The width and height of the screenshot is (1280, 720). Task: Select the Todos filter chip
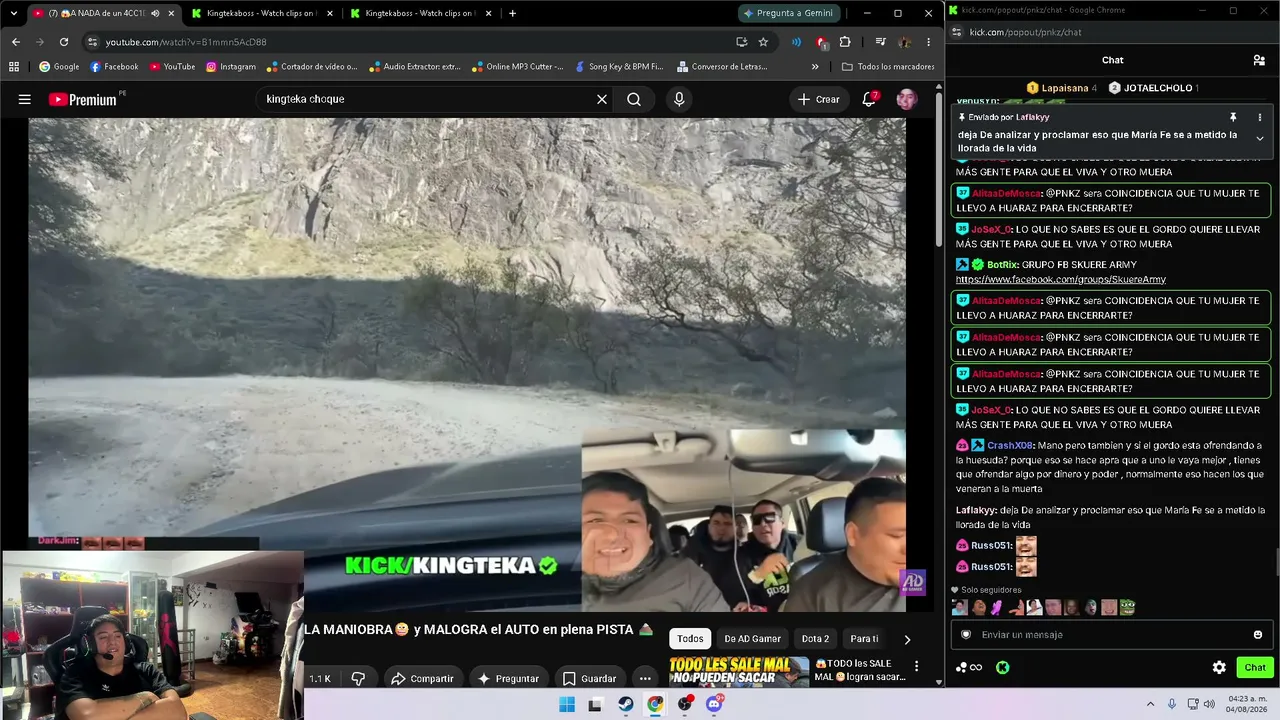690,639
